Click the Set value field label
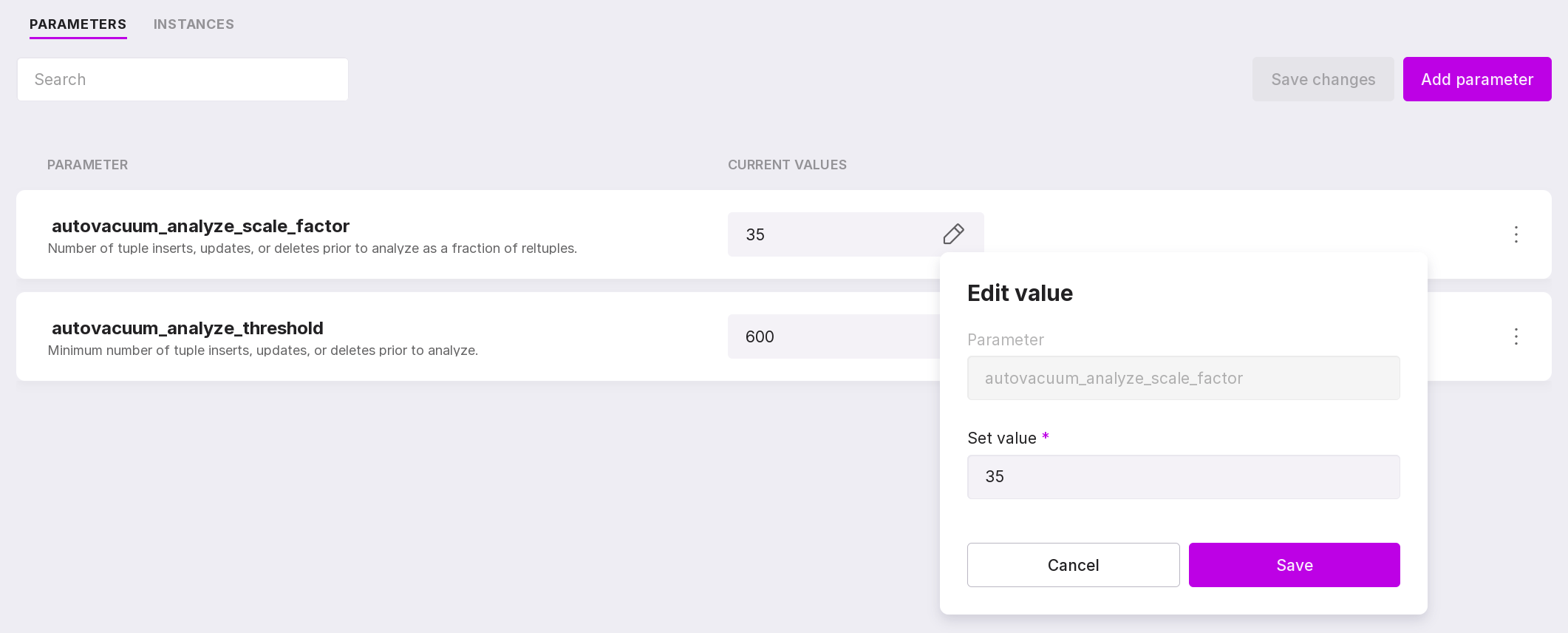 pos(1001,439)
